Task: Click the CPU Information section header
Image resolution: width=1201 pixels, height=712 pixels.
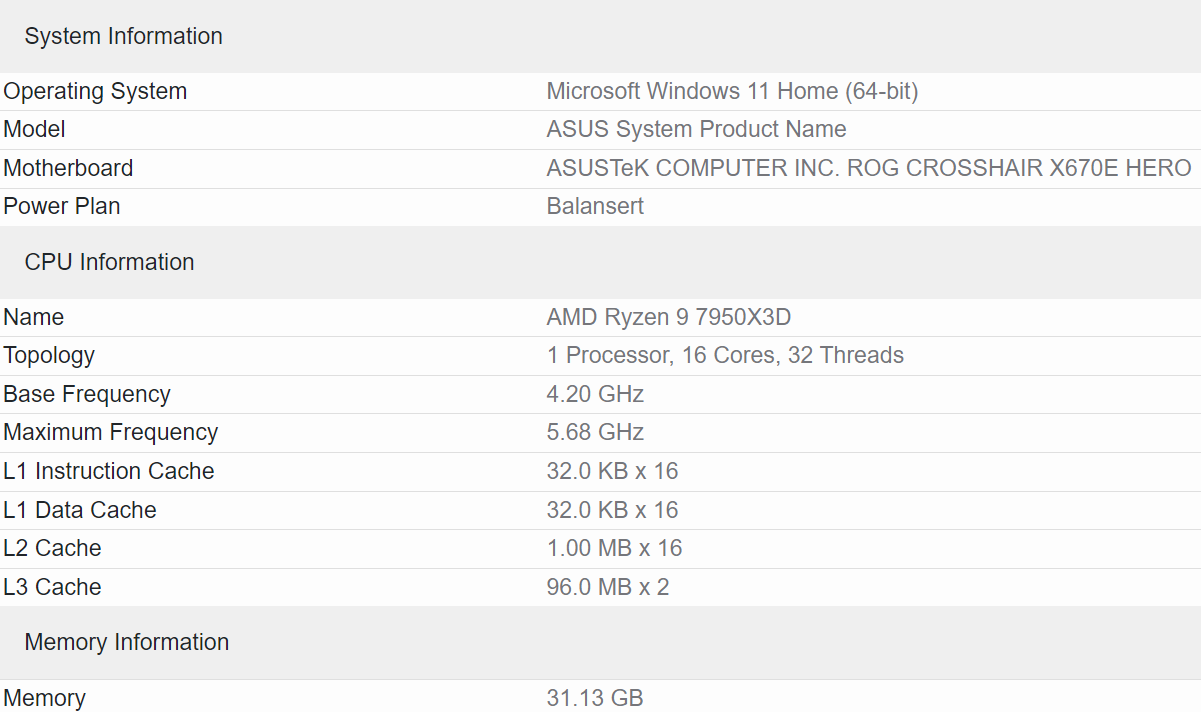Action: tap(109, 262)
